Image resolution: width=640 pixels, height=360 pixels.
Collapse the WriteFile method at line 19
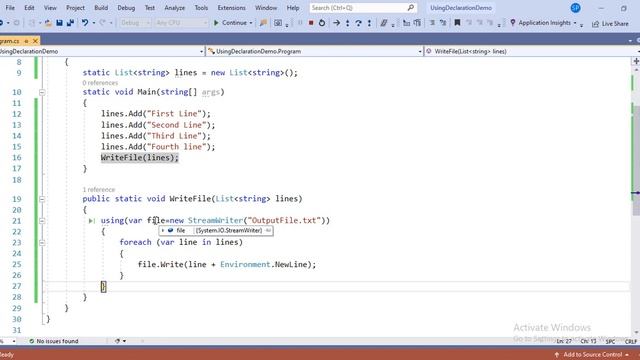pyautogui.click(x=42, y=199)
